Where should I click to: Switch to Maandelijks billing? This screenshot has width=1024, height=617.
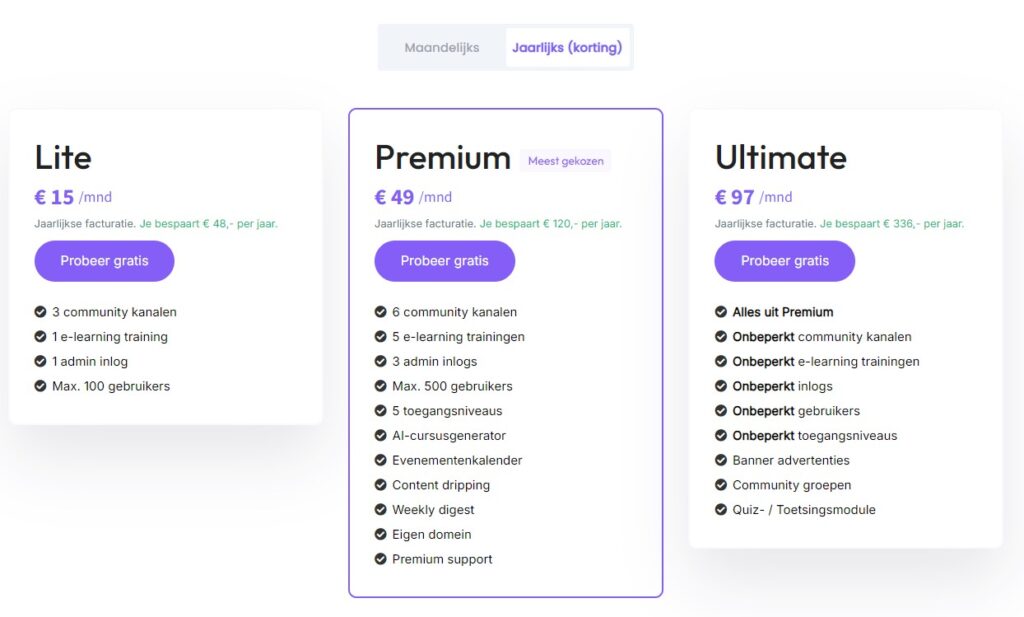441,48
